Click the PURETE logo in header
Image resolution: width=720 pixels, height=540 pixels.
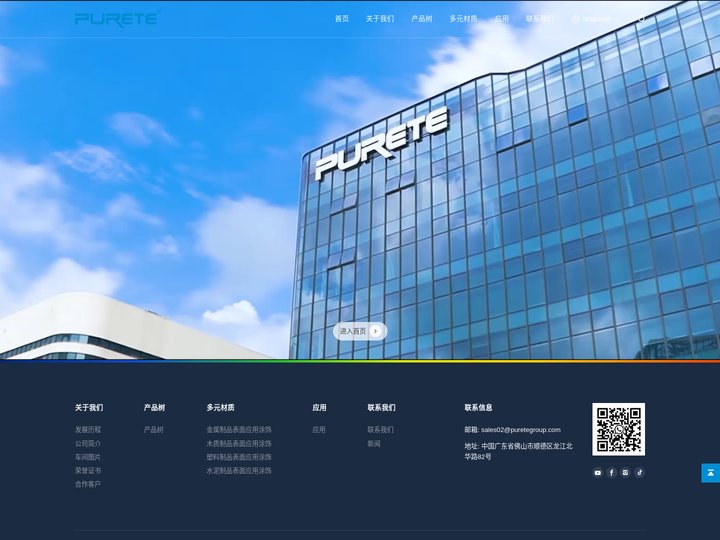tap(117, 19)
